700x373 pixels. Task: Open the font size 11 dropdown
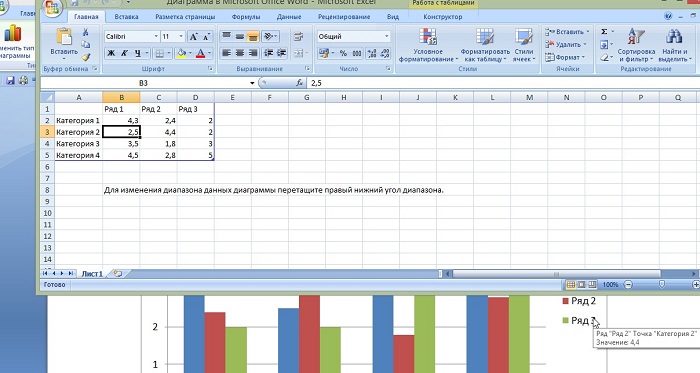pyautogui.click(x=181, y=37)
